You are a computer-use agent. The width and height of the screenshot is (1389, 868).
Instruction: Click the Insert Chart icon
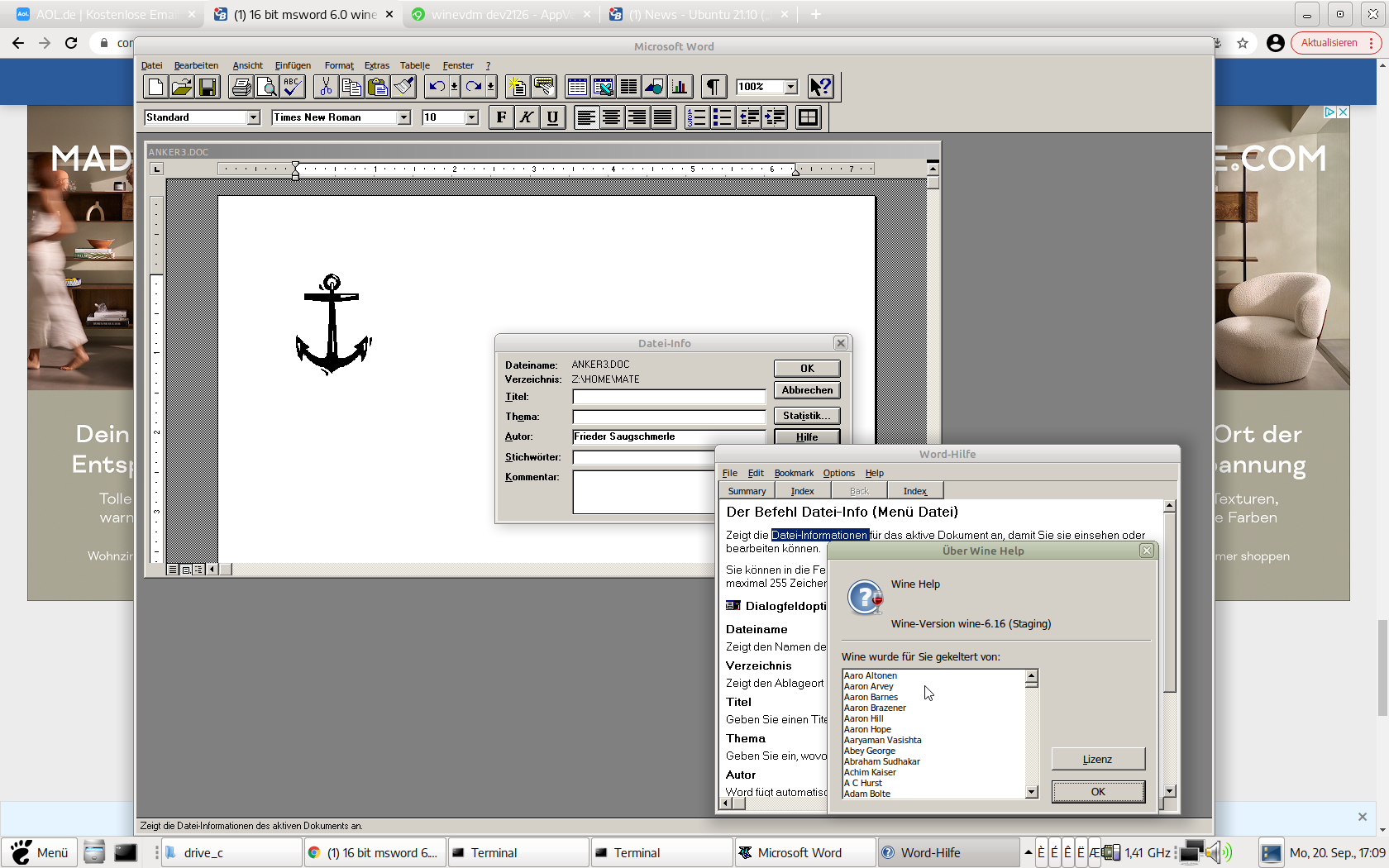680,87
